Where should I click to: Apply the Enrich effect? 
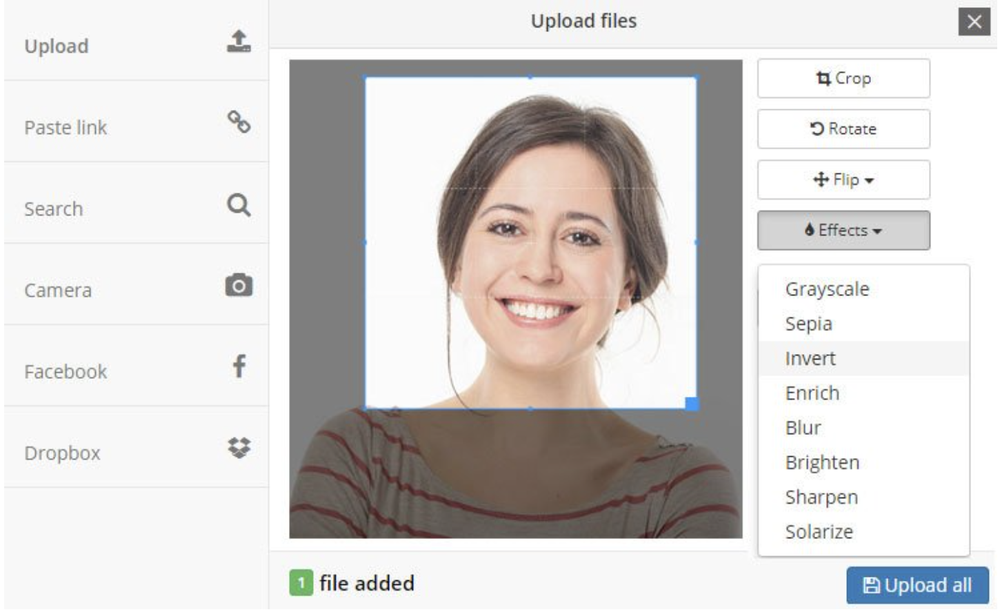click(864, 393)
